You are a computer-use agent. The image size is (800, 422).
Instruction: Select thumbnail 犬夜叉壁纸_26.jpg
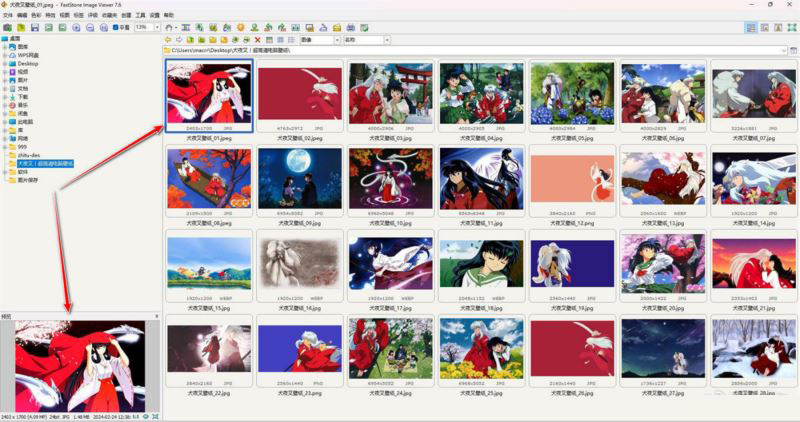pos(572,349)
